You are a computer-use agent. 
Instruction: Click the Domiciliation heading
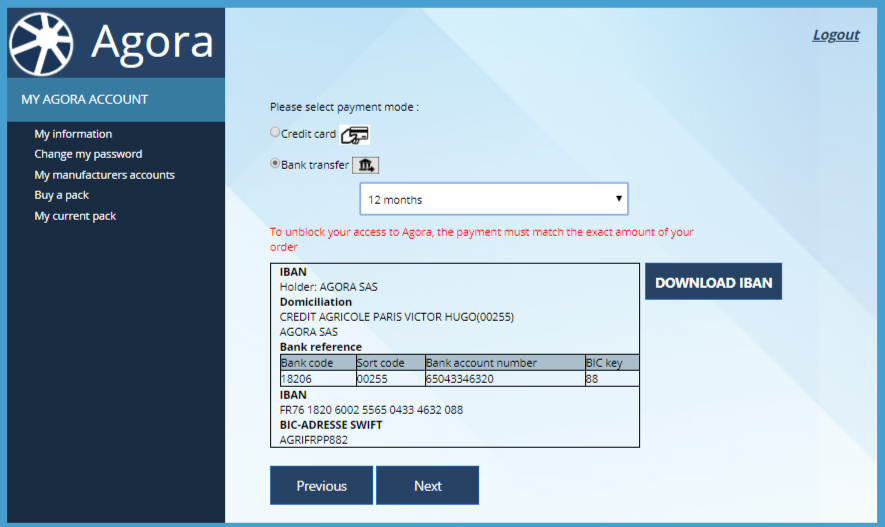pos(316,302)
